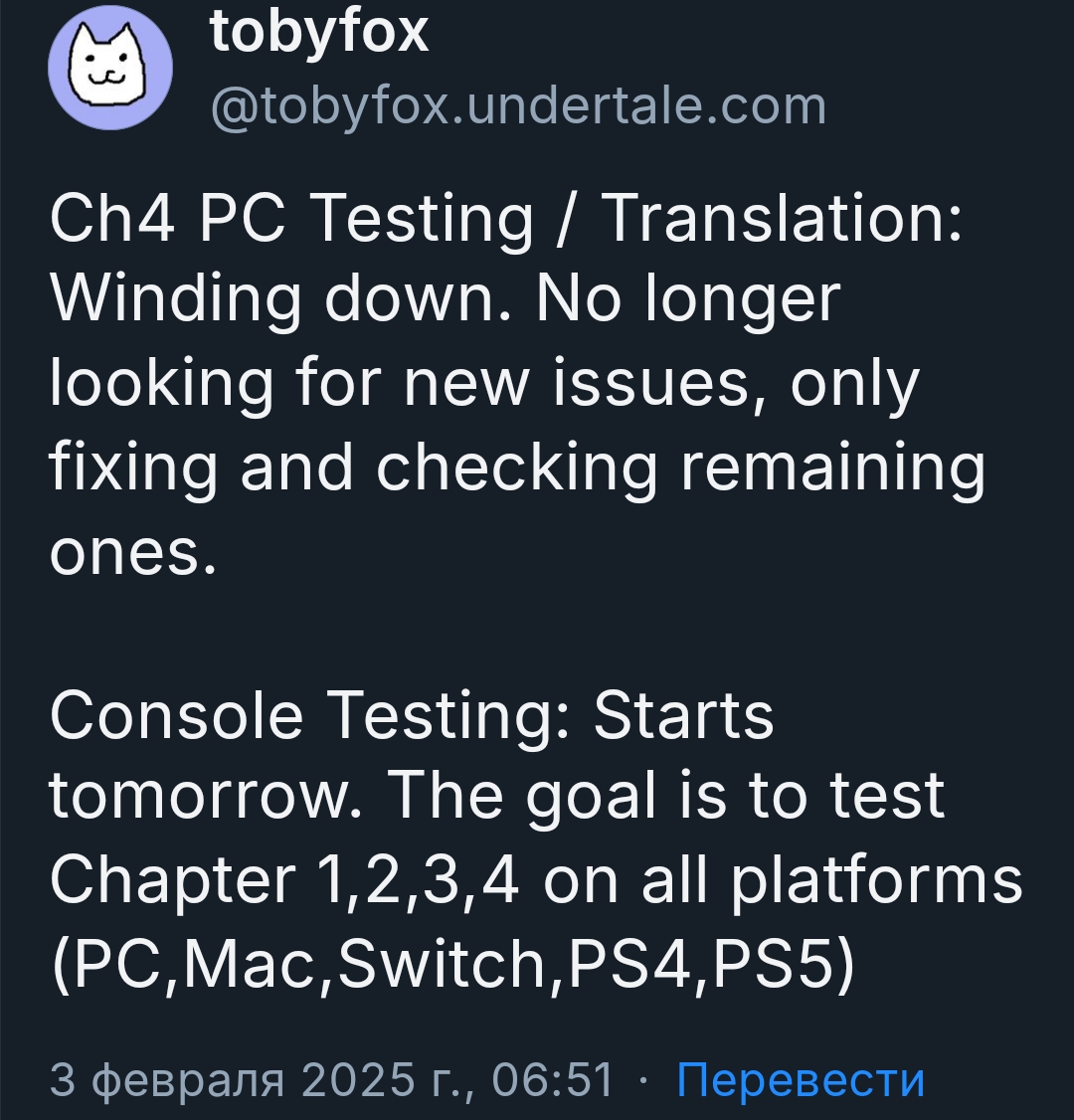Click the line 'Winding down. No longer'

pos(445,300)
